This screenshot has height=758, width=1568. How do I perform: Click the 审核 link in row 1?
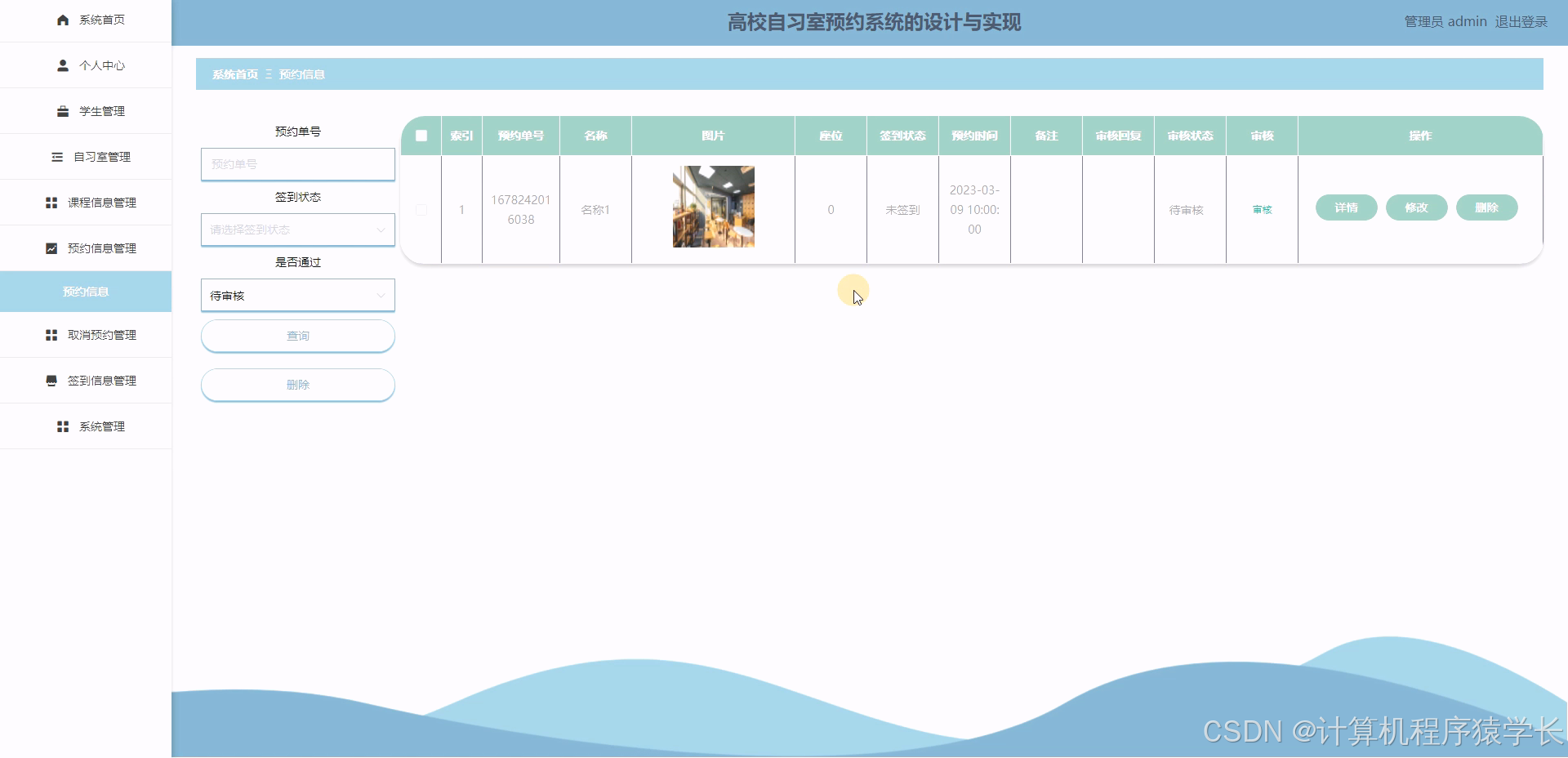click(1263, 210)
